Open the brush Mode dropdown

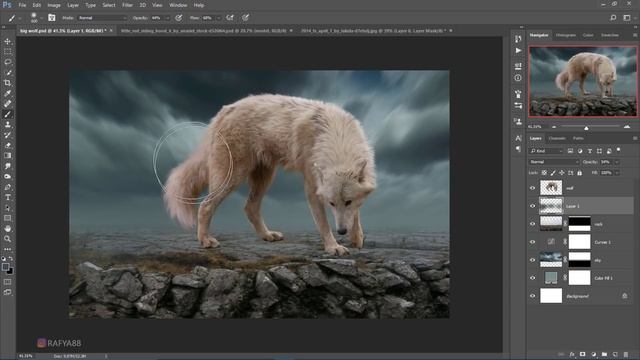[x=102, y=18]
